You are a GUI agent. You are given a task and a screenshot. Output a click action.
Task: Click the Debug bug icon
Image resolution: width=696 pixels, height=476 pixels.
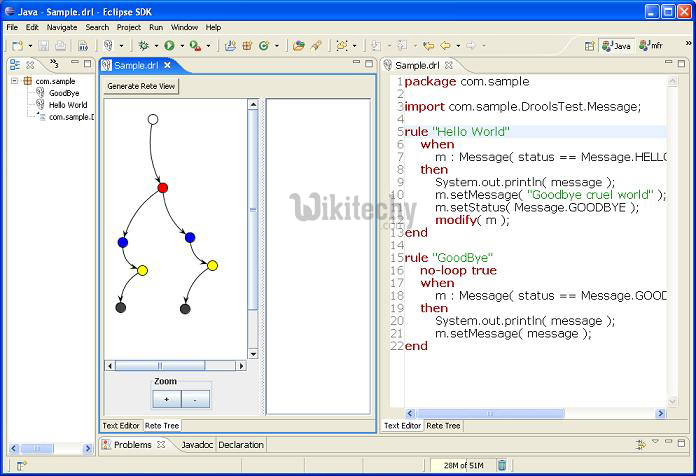coord(143,45)
